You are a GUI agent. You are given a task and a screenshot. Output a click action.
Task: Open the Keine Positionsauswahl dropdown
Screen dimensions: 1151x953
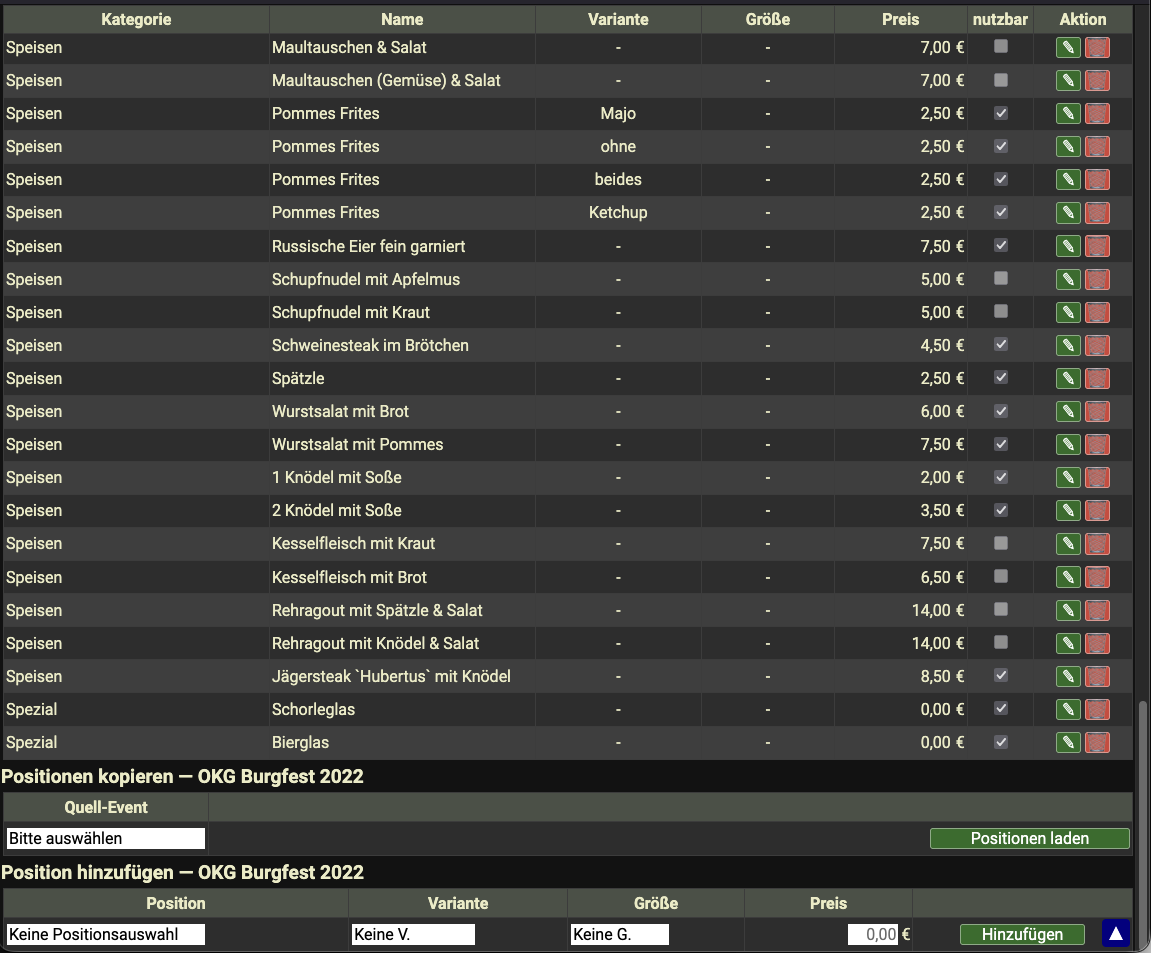105,934
